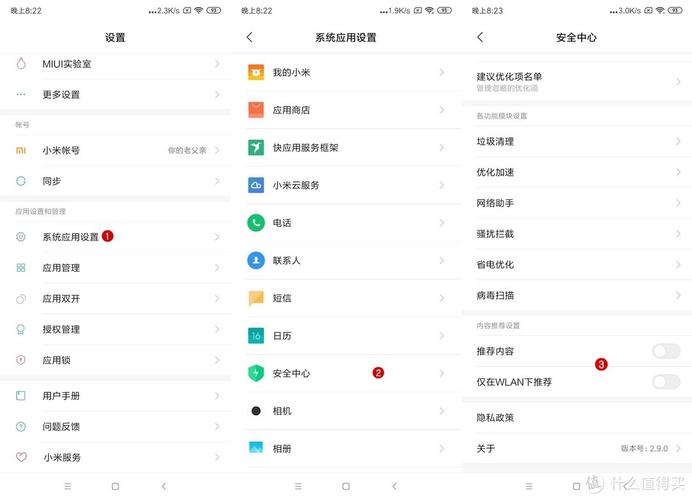Open the Camera (相机) icon

coord(256,411)
